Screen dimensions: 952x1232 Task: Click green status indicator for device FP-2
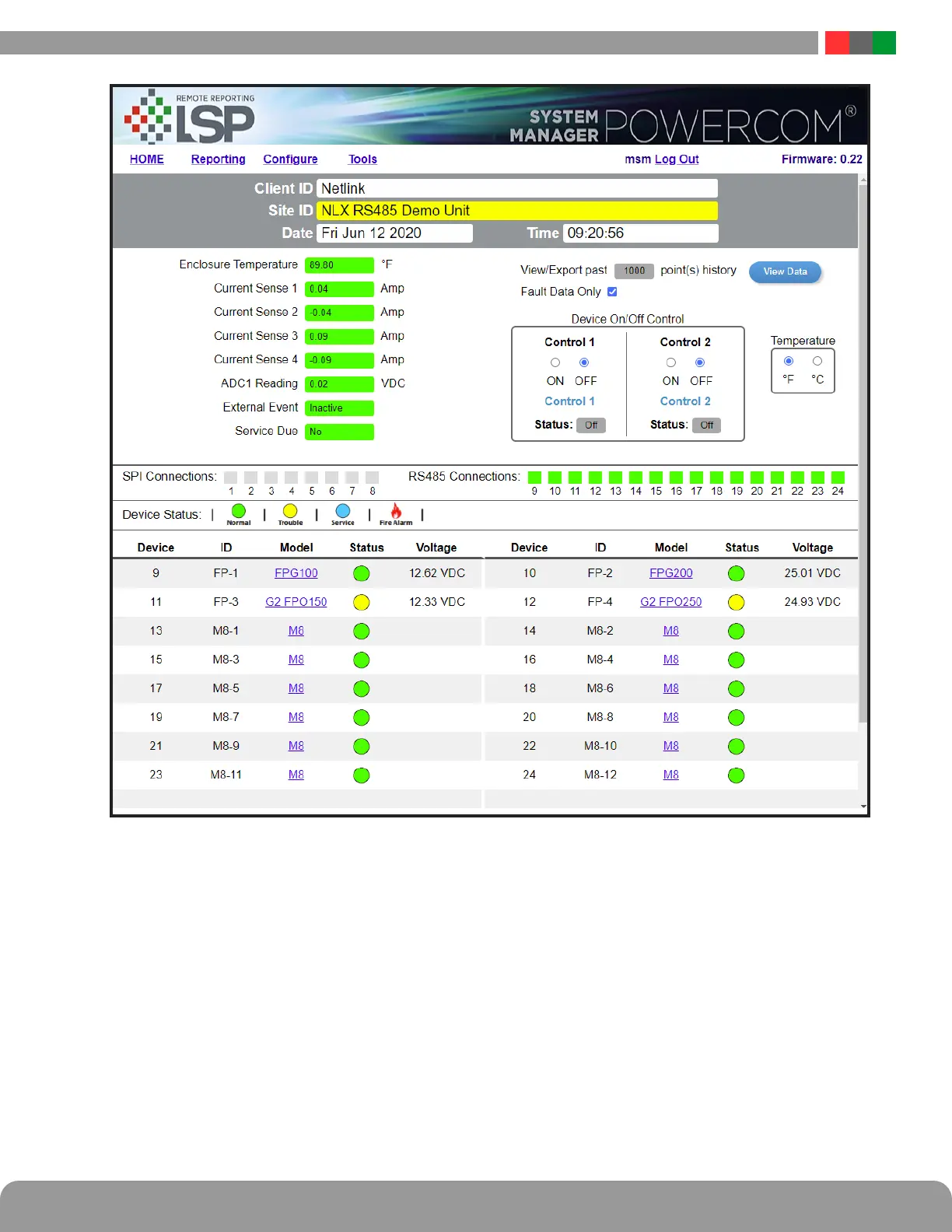coord(736,574)
